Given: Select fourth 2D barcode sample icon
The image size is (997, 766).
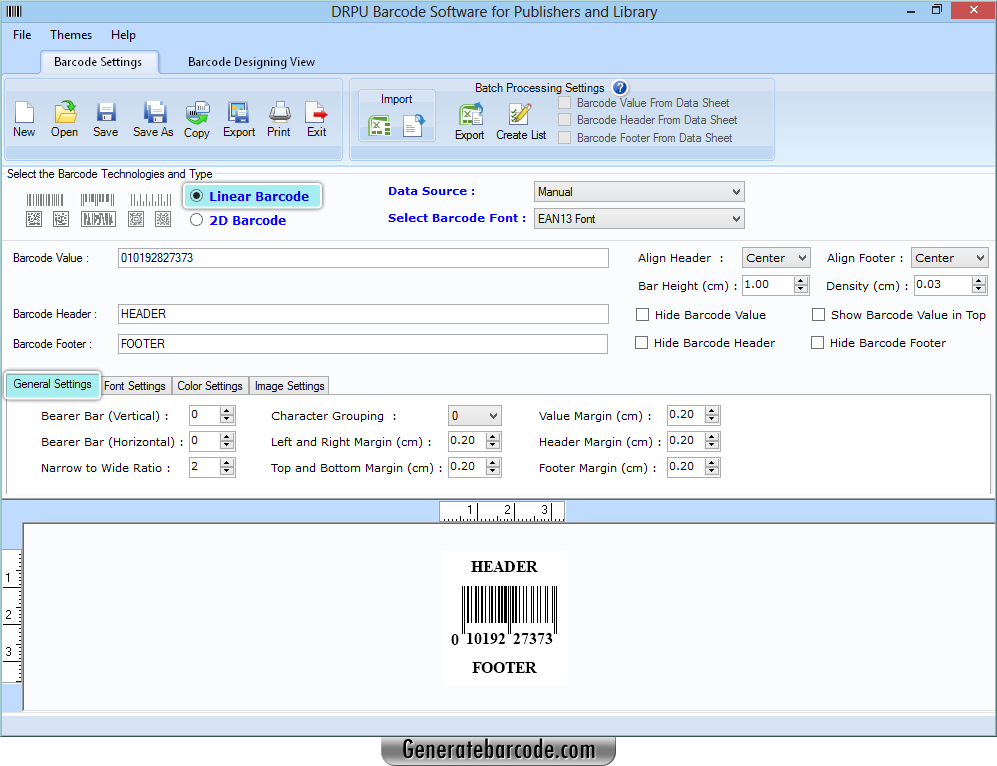Looking at the screenshot, I should coord(136,219).
